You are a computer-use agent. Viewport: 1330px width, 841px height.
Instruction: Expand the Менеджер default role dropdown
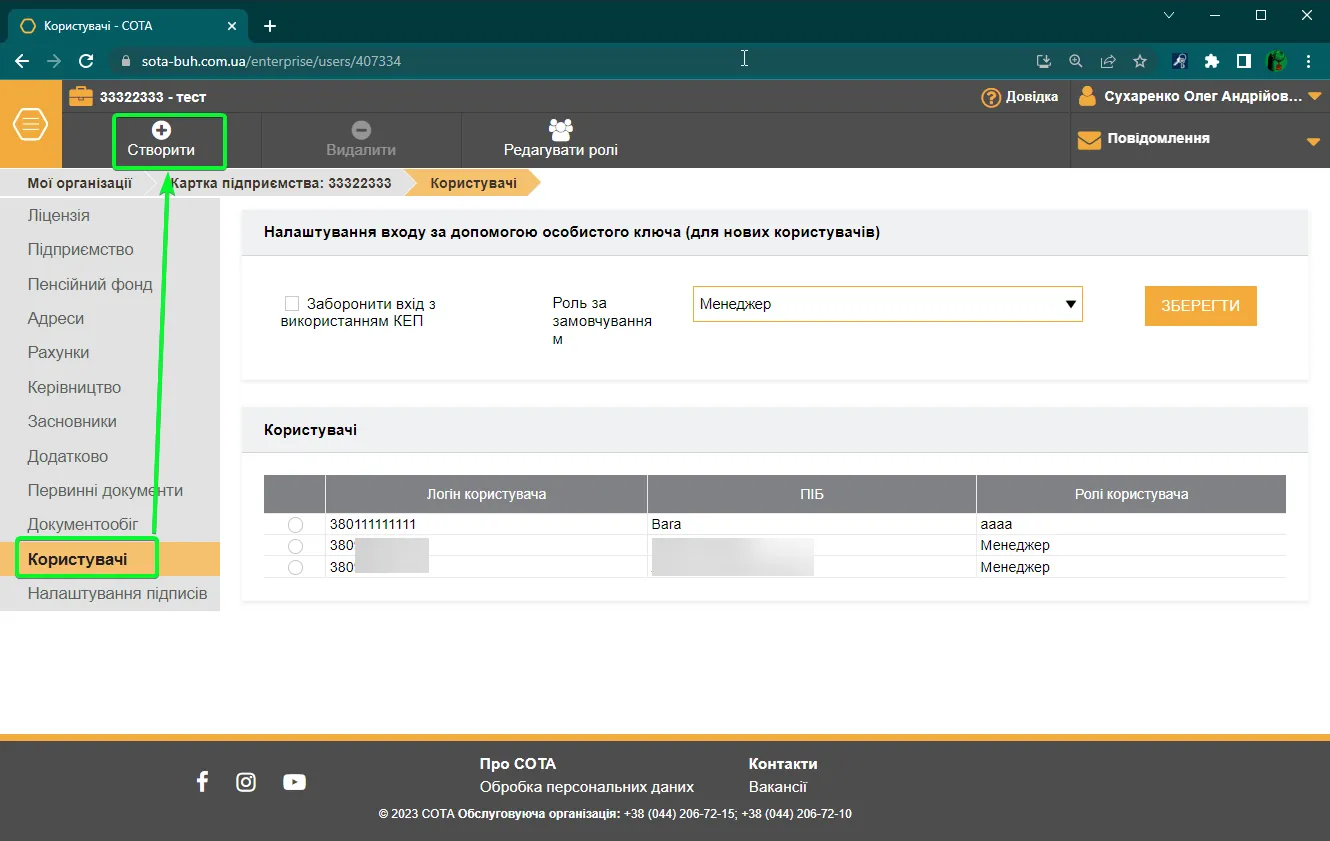click(887, 304)
